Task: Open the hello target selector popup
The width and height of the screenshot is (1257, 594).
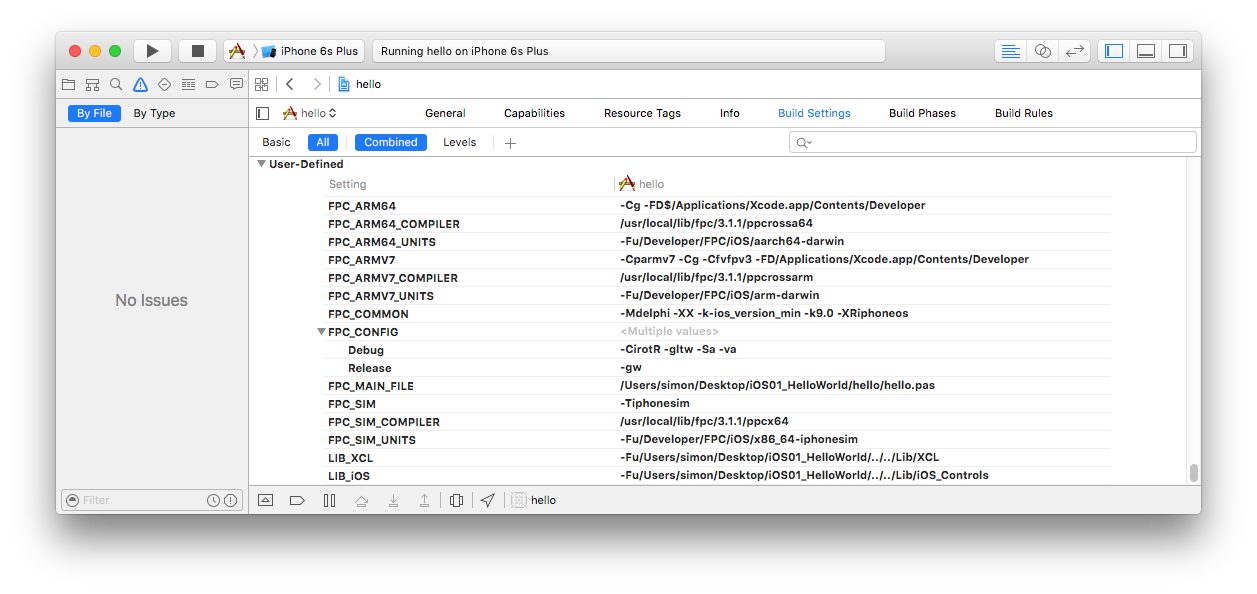Action: 310,113
